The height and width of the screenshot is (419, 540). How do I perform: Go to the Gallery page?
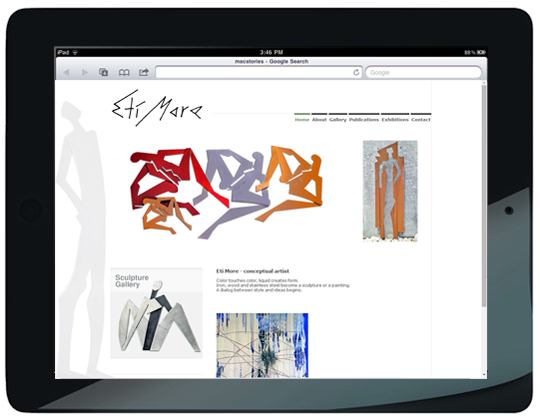[x=338, y=120]
